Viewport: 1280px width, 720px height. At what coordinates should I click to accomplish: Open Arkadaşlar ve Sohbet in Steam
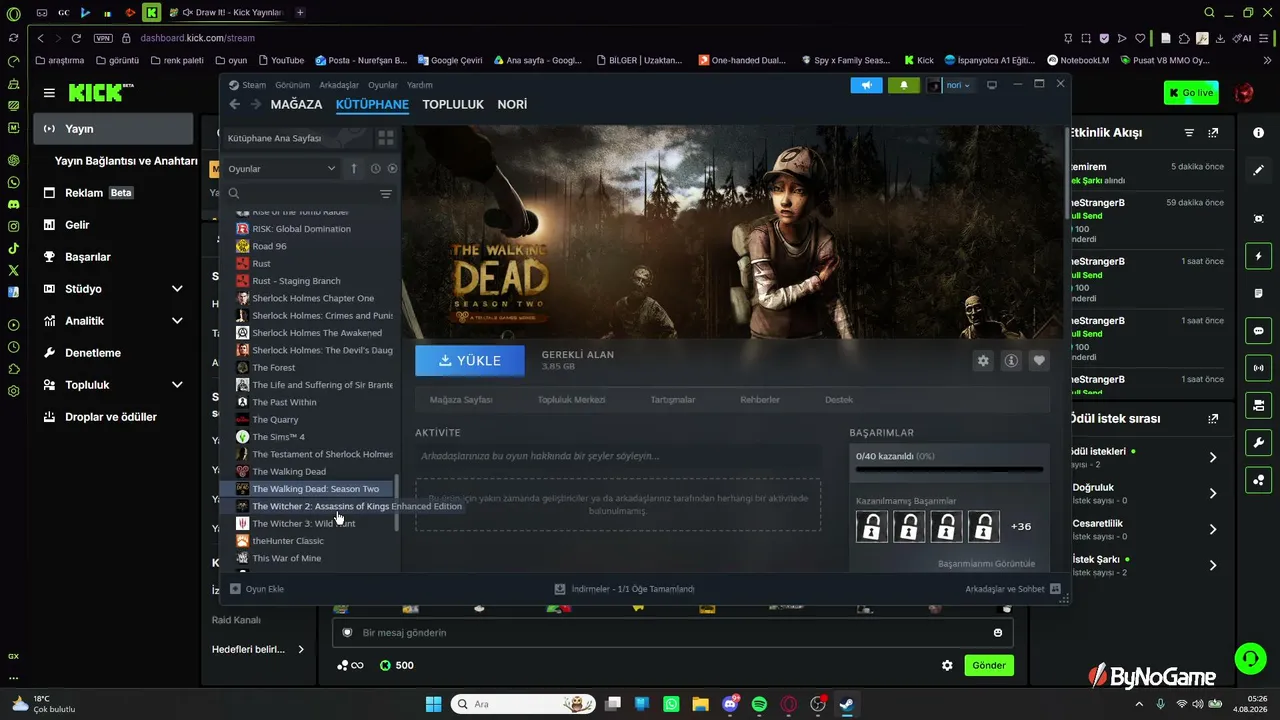coord(1013,589)
